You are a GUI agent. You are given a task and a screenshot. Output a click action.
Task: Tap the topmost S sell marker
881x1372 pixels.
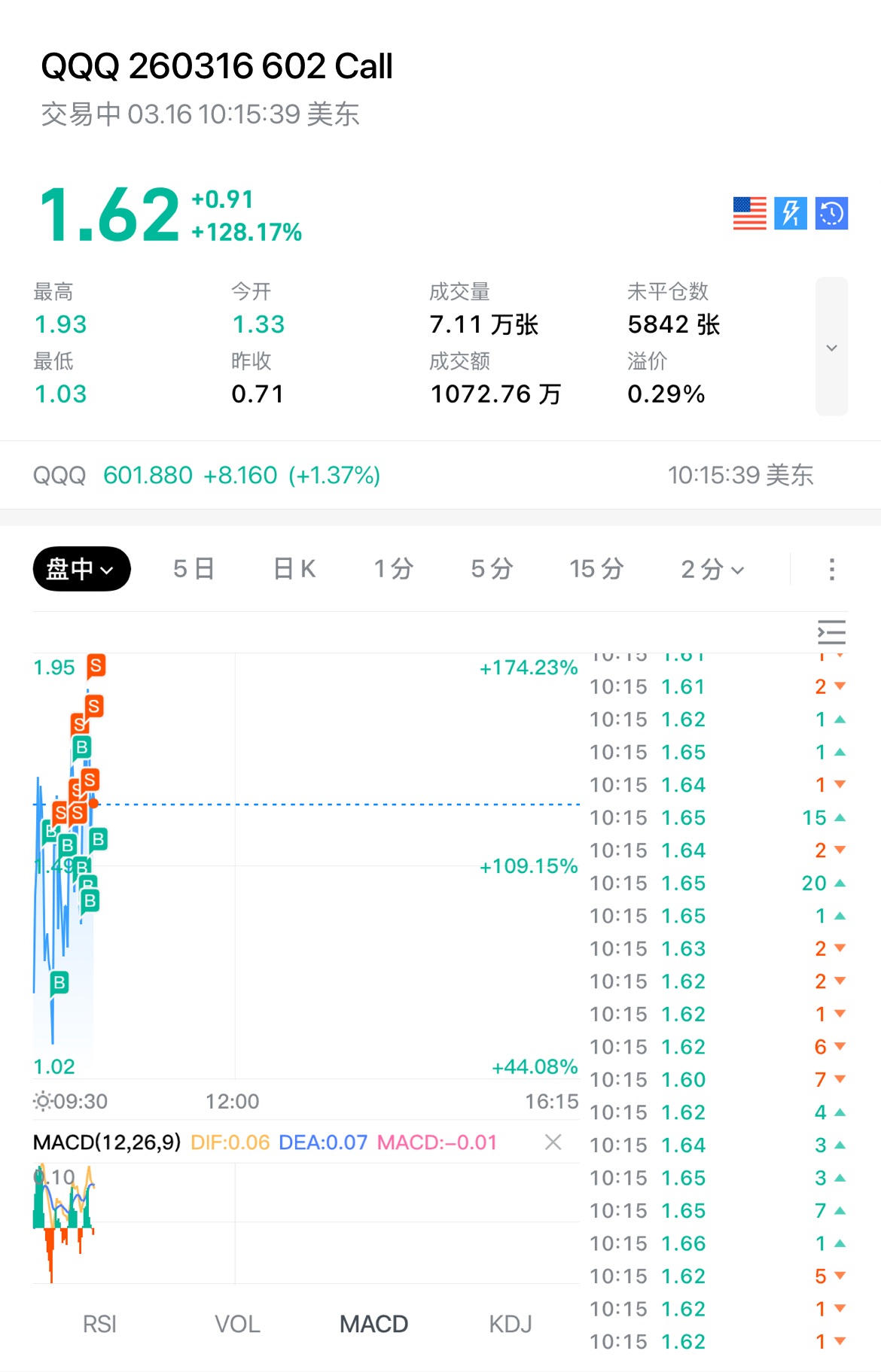96,665
